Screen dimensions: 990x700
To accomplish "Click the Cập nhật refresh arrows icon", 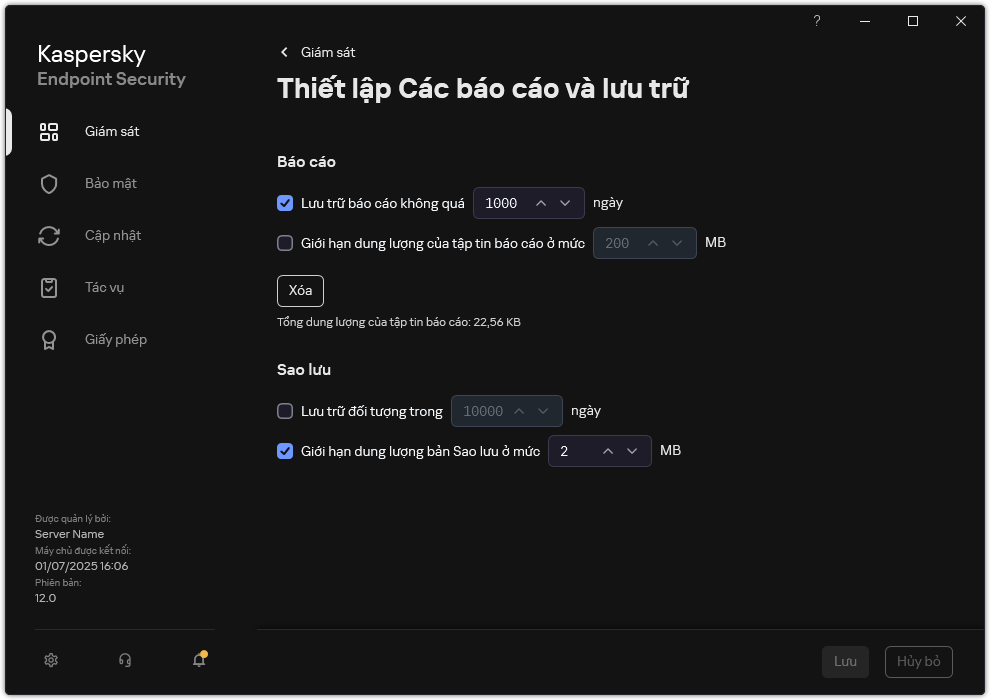I will (49, 236).
